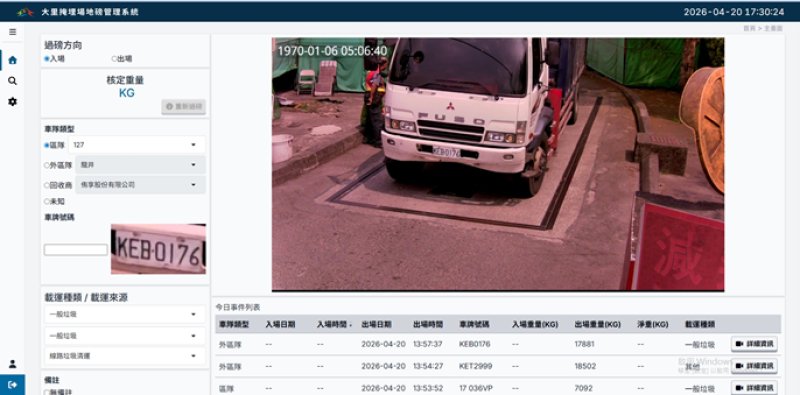Click the greyed re-weigh button

pyautogui.click(x=184, y=107)
